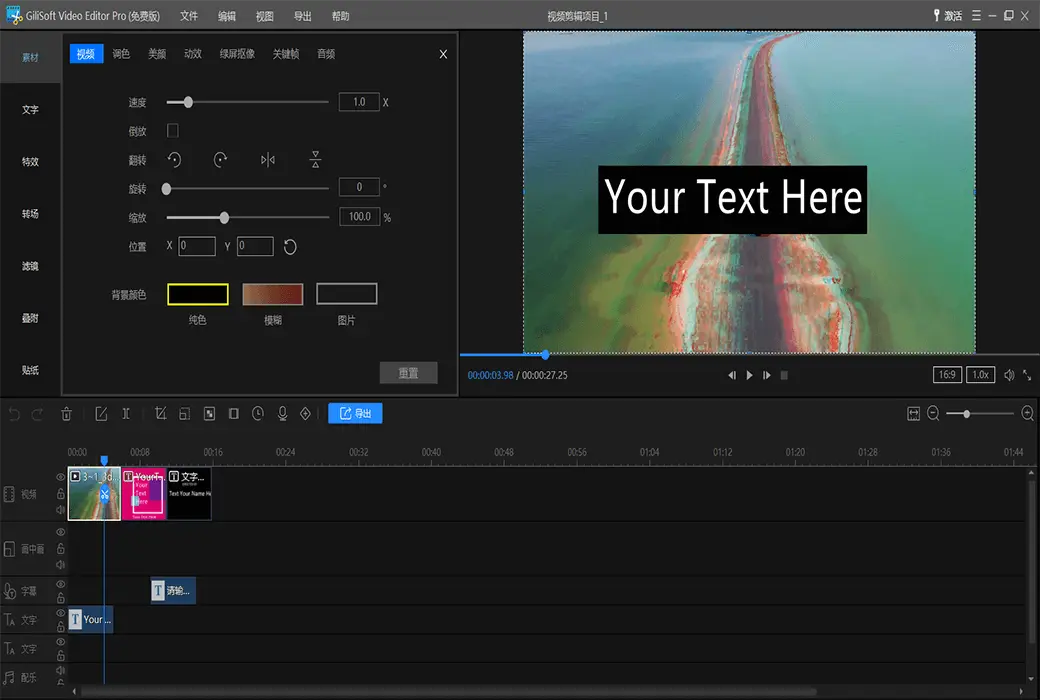Click the undo arrow in the timeline toolbar
Image resolution: width=1040 pixels, height=700 pixels.
coord(14,414)
